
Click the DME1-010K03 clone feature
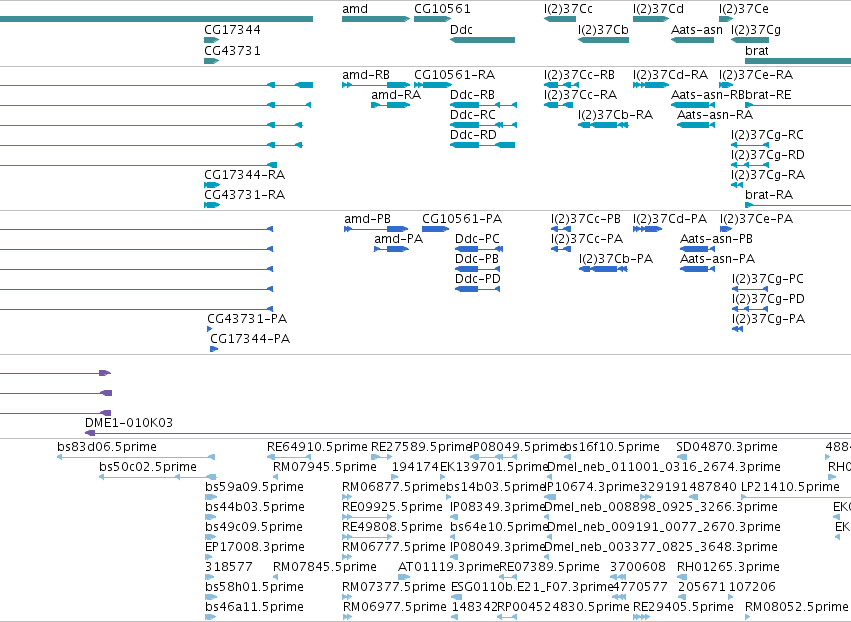(x=468, y=433)
